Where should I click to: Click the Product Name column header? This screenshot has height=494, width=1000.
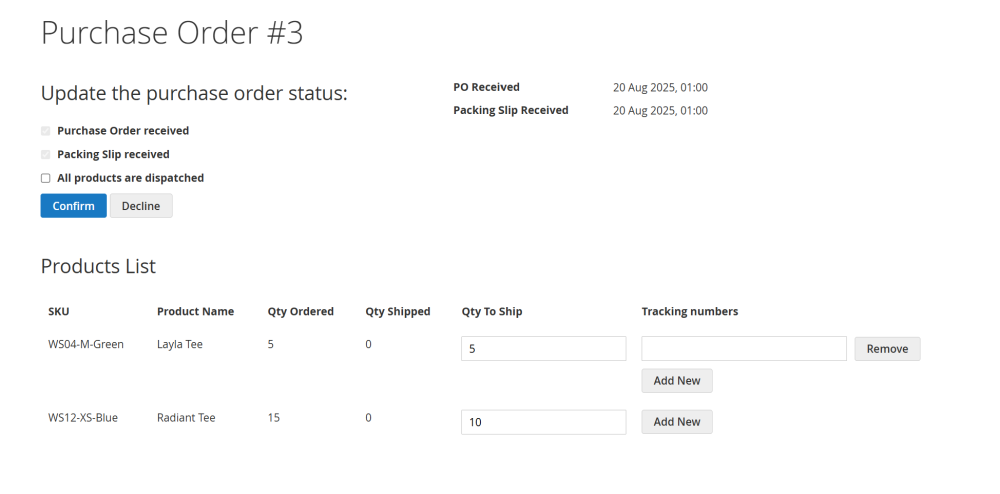click(x=195, y=312)
